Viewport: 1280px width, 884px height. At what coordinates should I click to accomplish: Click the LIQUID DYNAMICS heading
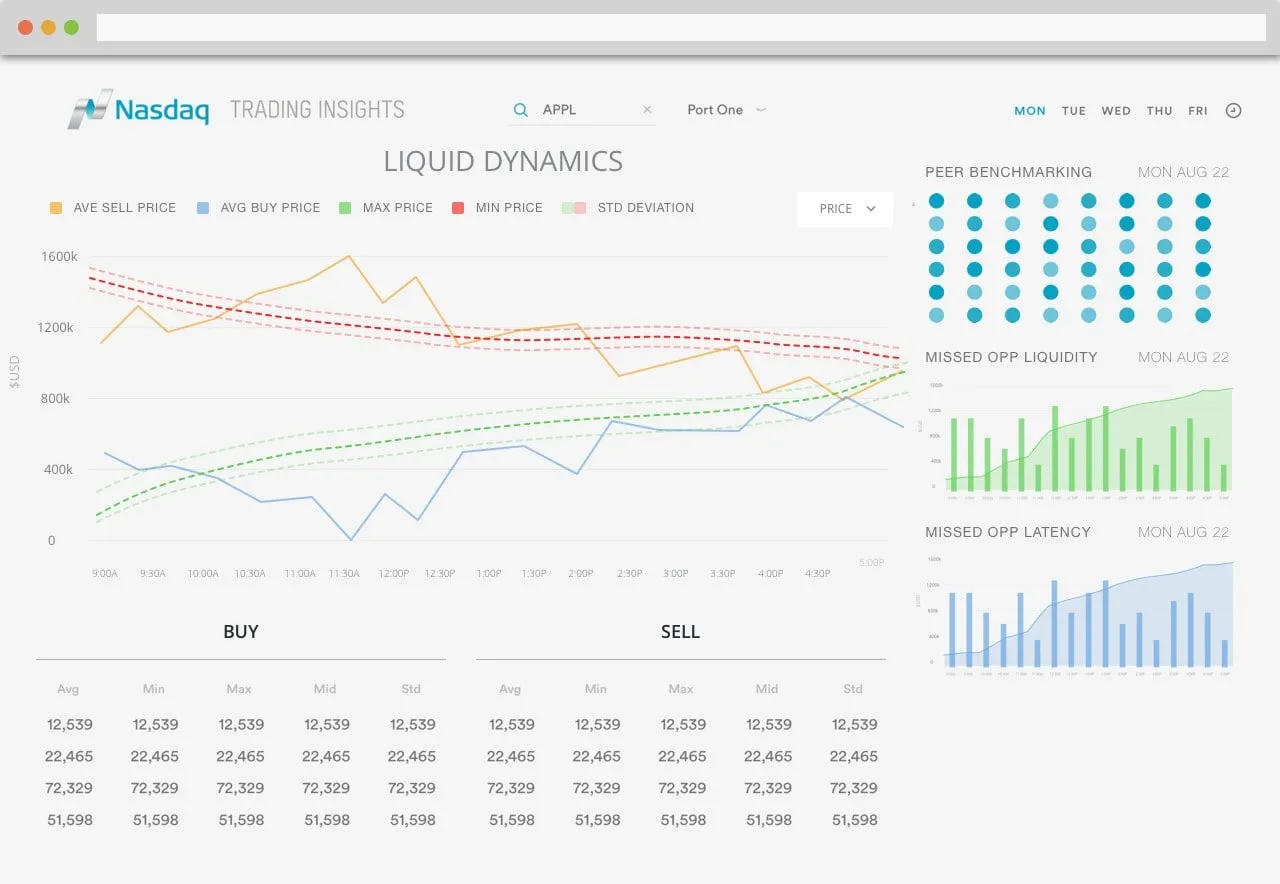pyautogui.click(x=503, y=161)
